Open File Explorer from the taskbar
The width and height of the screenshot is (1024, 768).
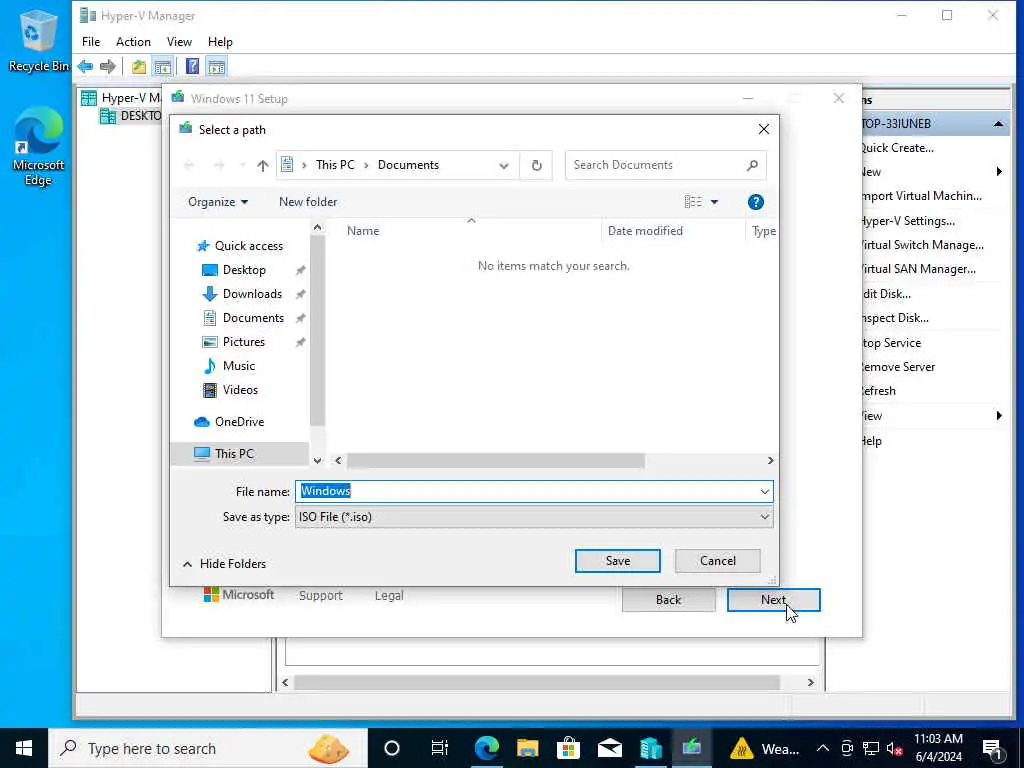point(528,748)
